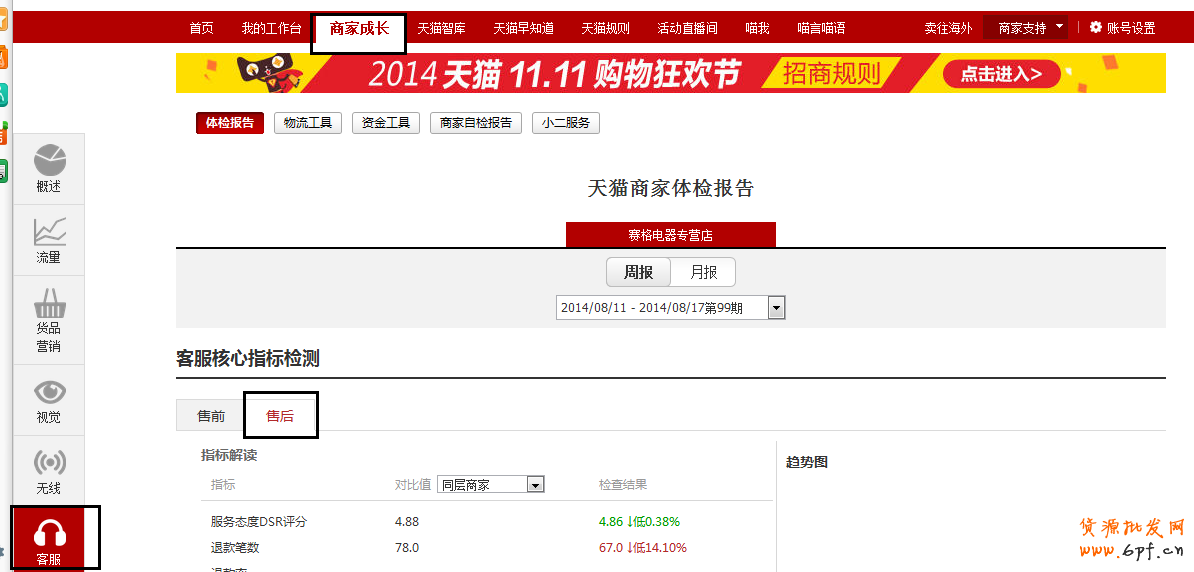Click the 物流工具 button
Image resolution: width=1194 pixels, height=572 pixels.
click(x=308, y=123)
